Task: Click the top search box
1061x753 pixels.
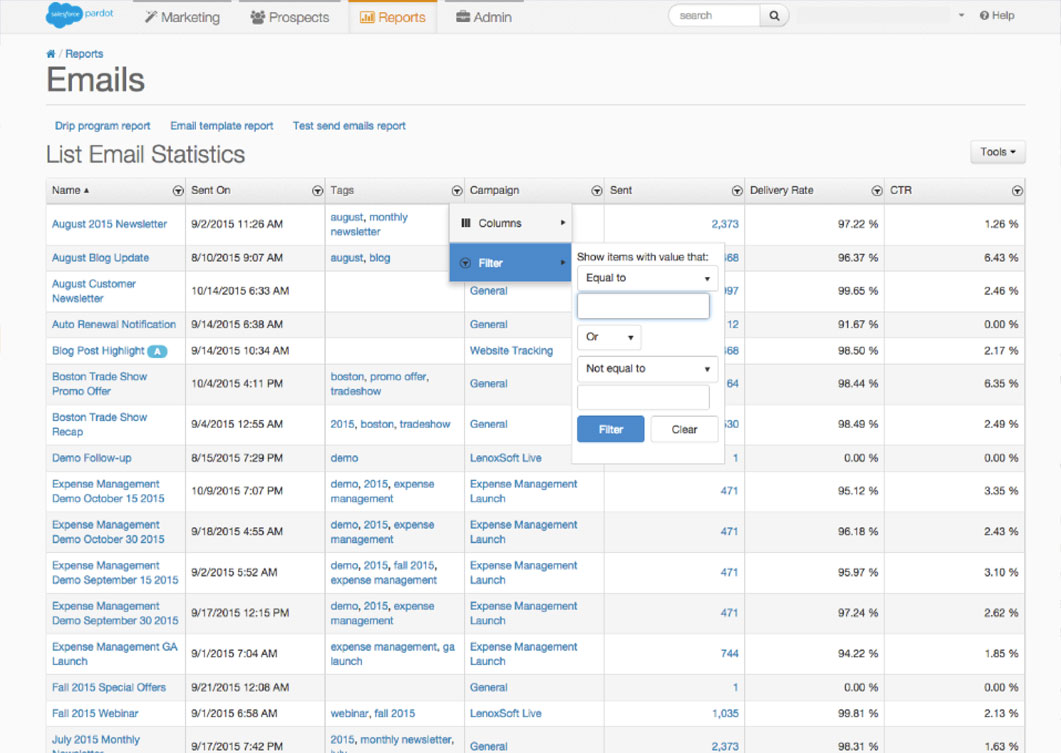Action: pyautogui.click(x=714, y=16)
